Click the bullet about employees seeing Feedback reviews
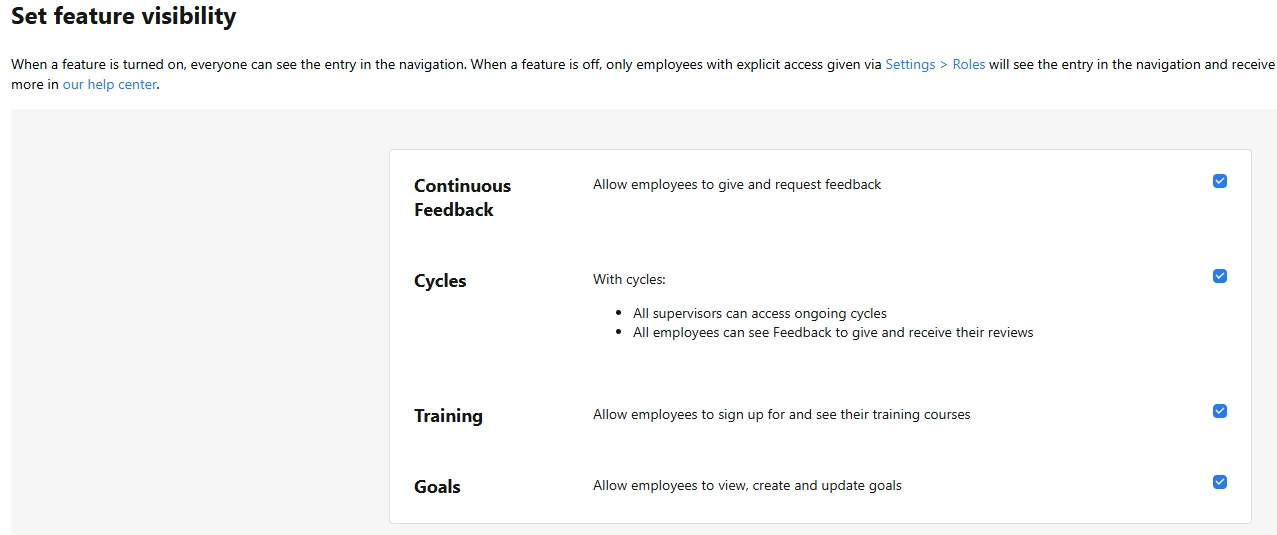 833,332
